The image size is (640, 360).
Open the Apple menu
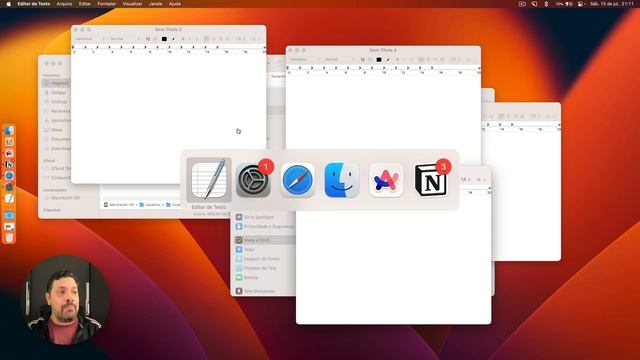tap(8, 4)
